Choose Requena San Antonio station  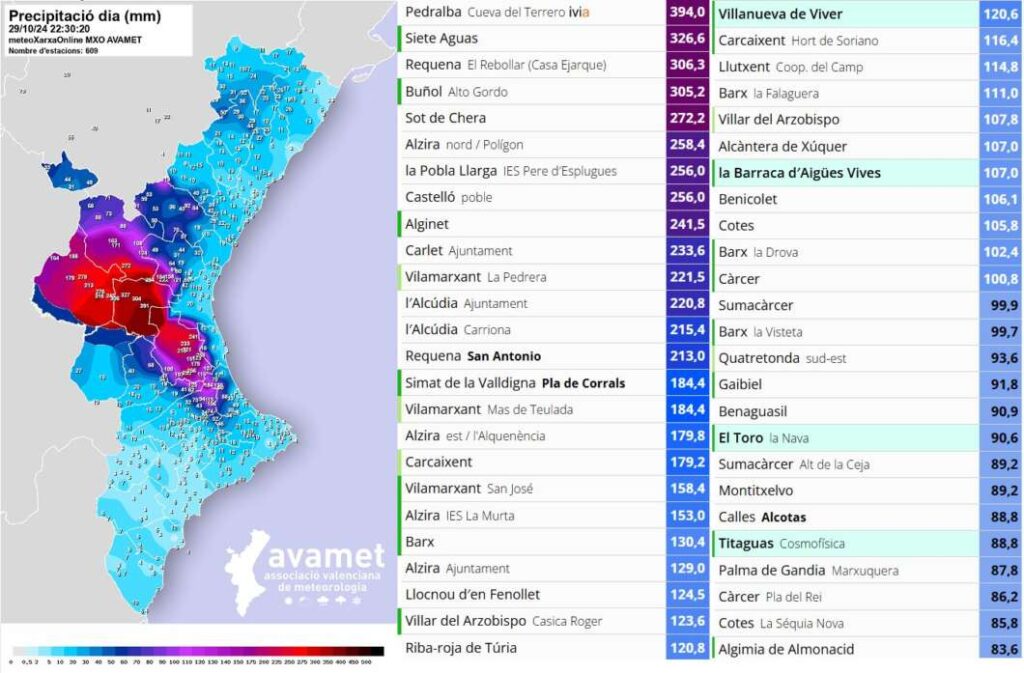(x=473, y=356)
